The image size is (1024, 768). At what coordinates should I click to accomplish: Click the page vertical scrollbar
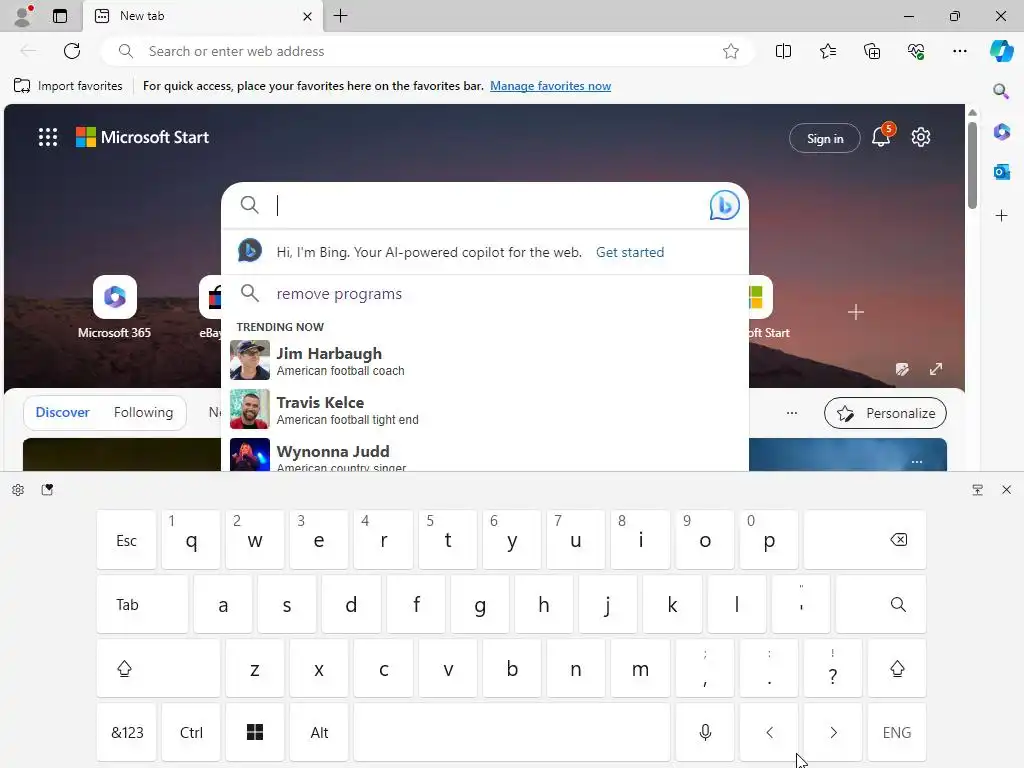pos(972,165)
